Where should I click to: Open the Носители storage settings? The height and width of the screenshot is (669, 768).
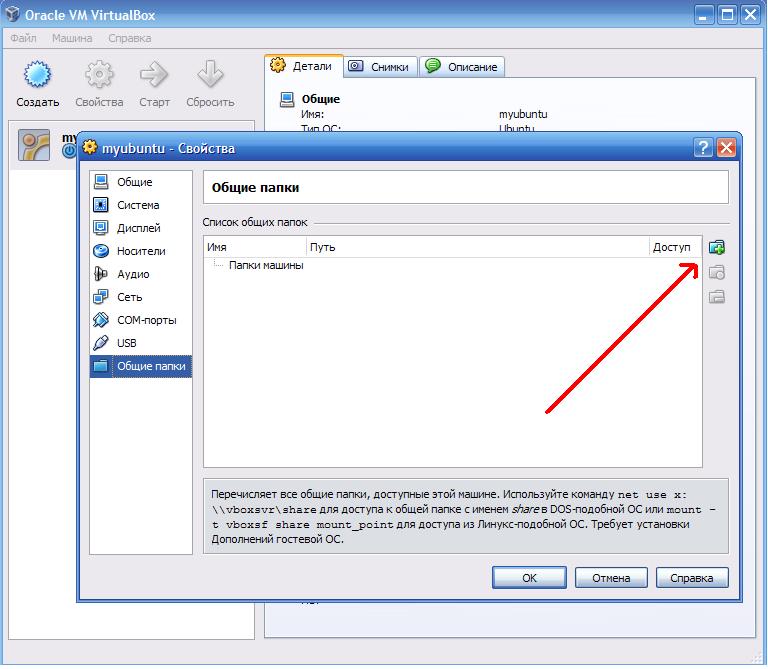point(141,251)
